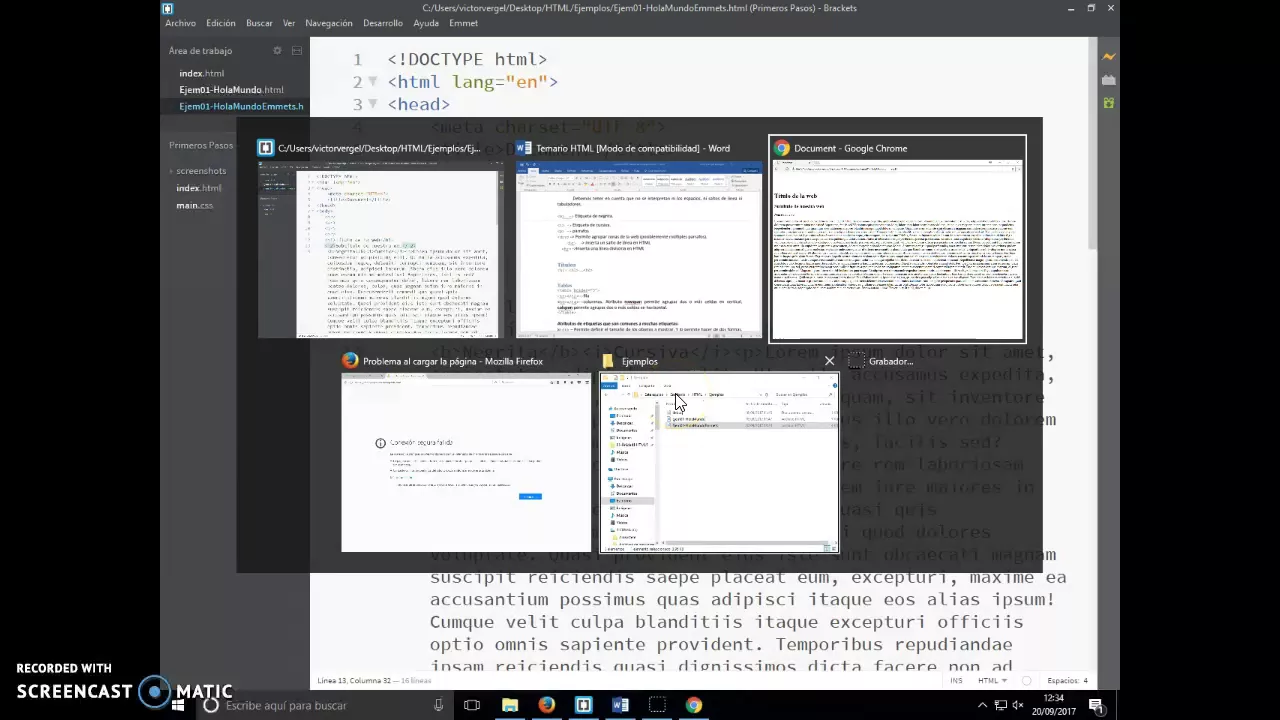Open the Desarrollo menu
The image size is (1280, 720).
click(x=383, y=23)
